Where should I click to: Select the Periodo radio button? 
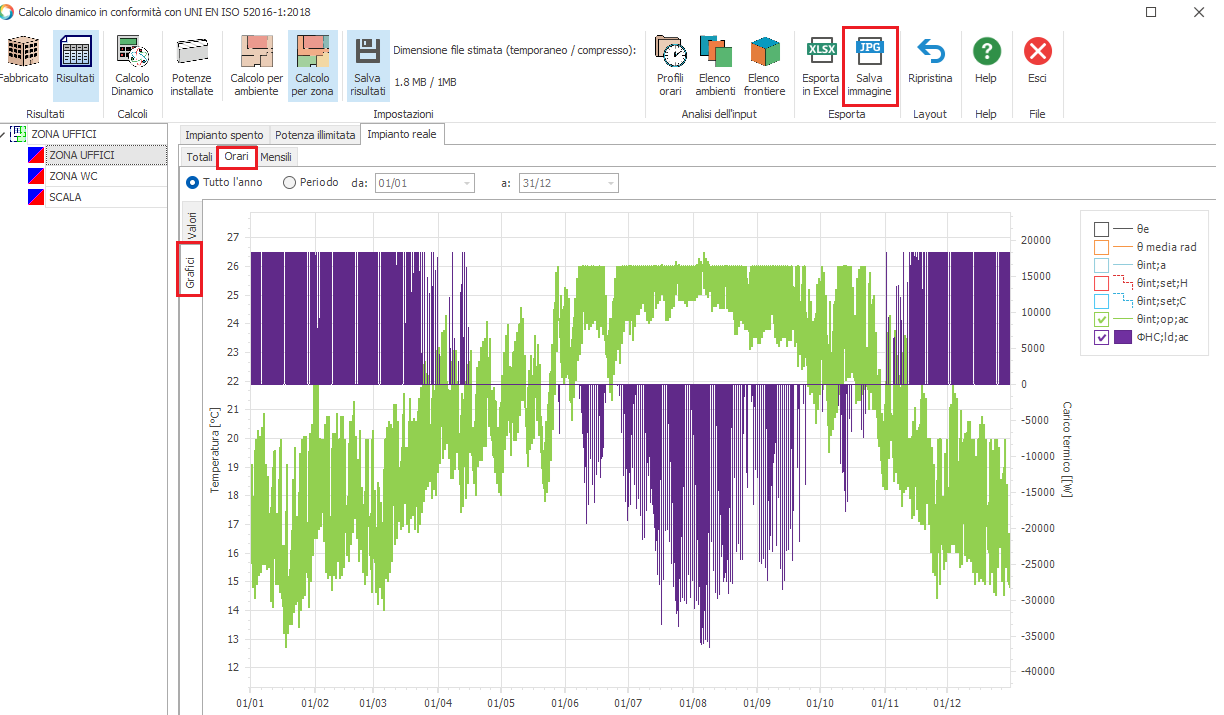(290, 183)
